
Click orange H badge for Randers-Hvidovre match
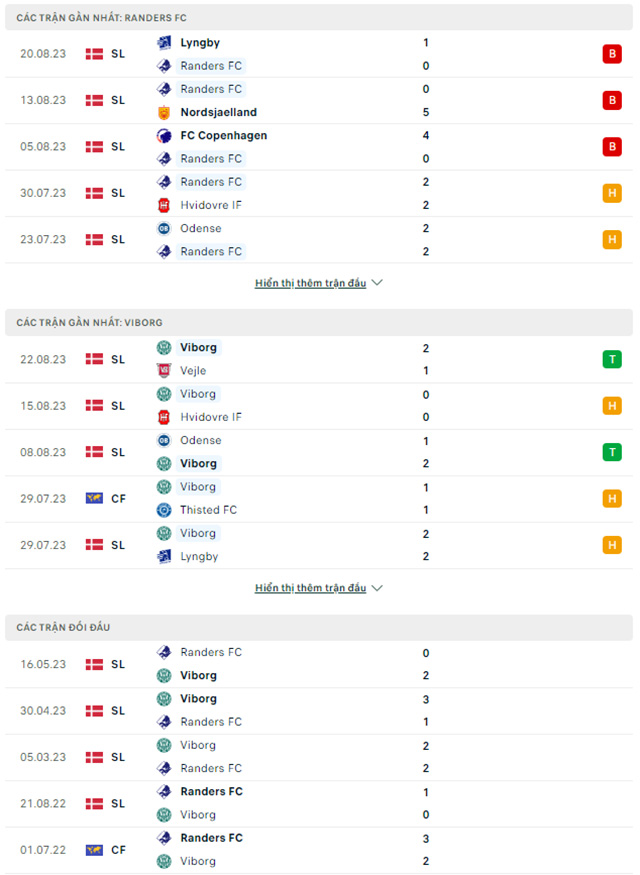click(x=612, y=193)
